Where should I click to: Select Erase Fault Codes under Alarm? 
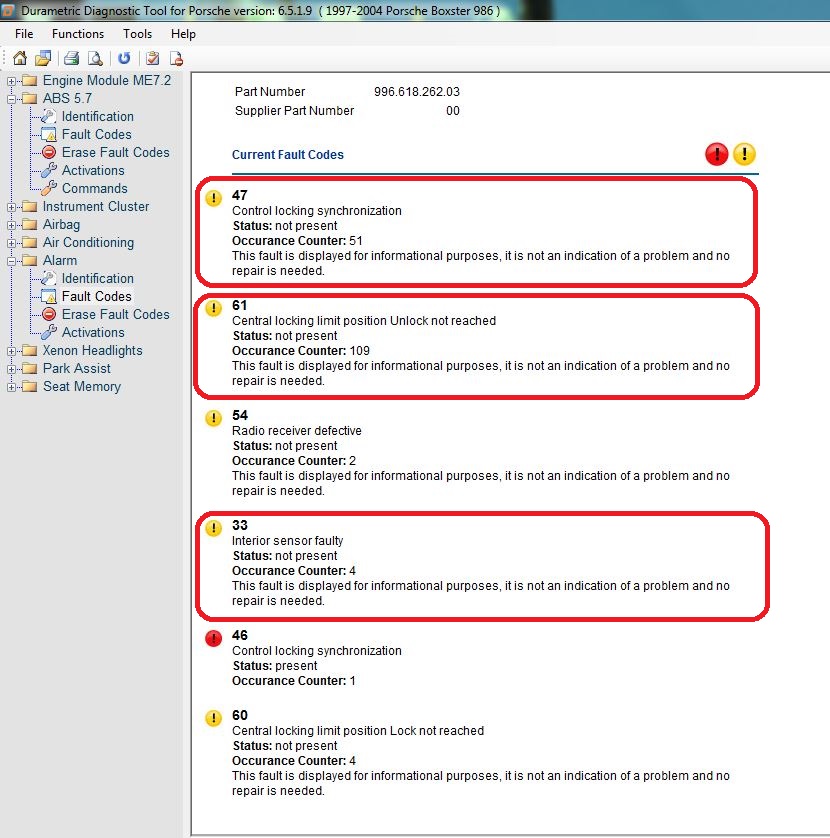coord(115,314)
